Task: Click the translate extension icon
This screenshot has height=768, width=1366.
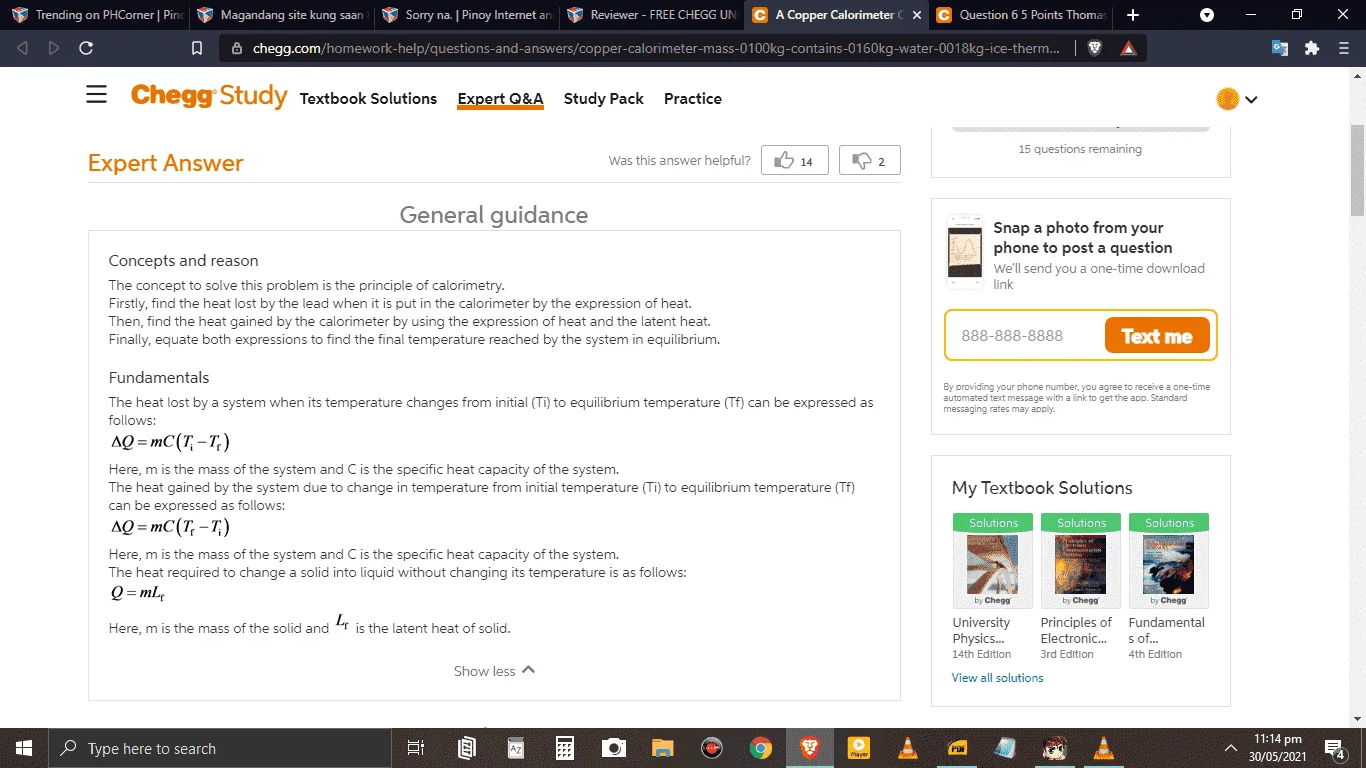Action: point(1280,48)
